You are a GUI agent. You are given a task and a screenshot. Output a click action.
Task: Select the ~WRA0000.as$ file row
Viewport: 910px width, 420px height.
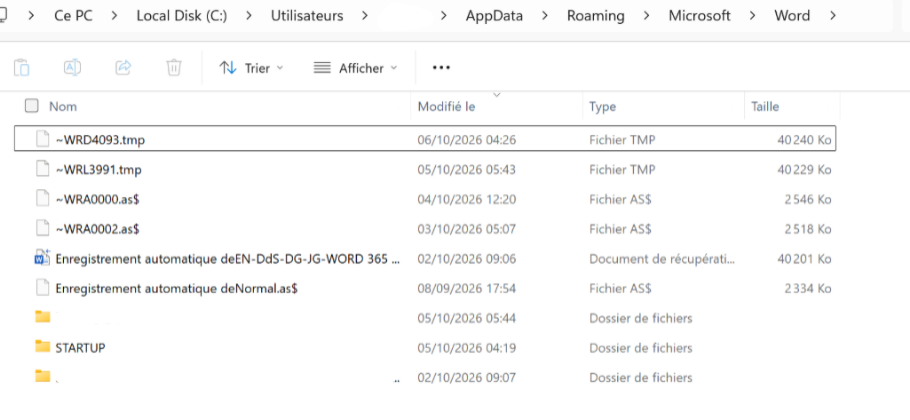click(x=425, y=200)
